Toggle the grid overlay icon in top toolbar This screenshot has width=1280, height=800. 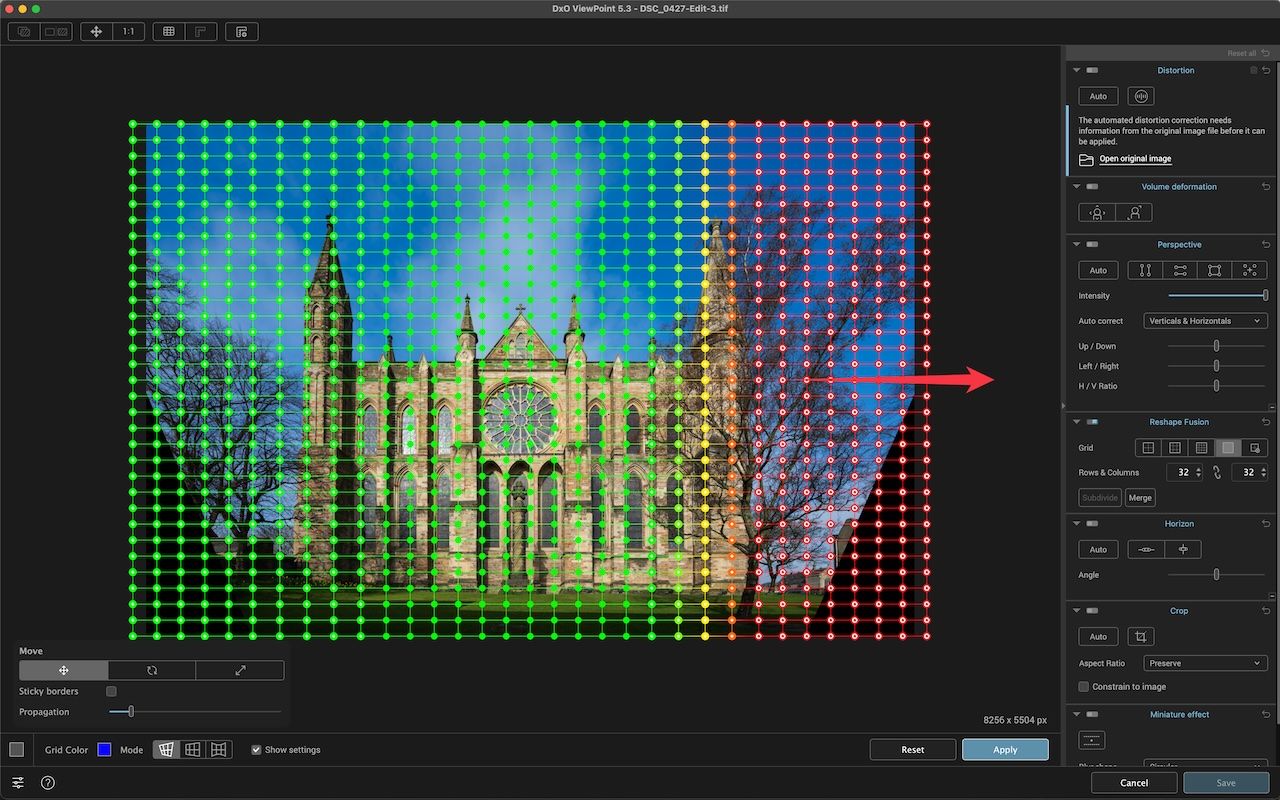tap(169, 32)
